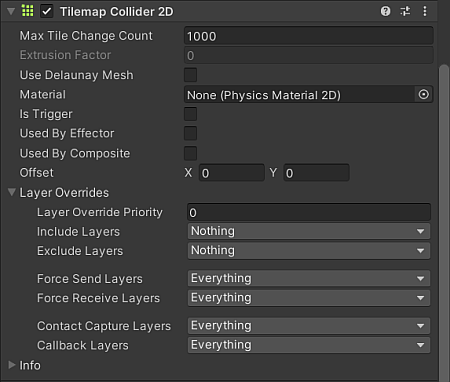450x382 pixels.
Task: Click the Extrusion Factor label
Action: pyautogui.click(x=65, y=55)
